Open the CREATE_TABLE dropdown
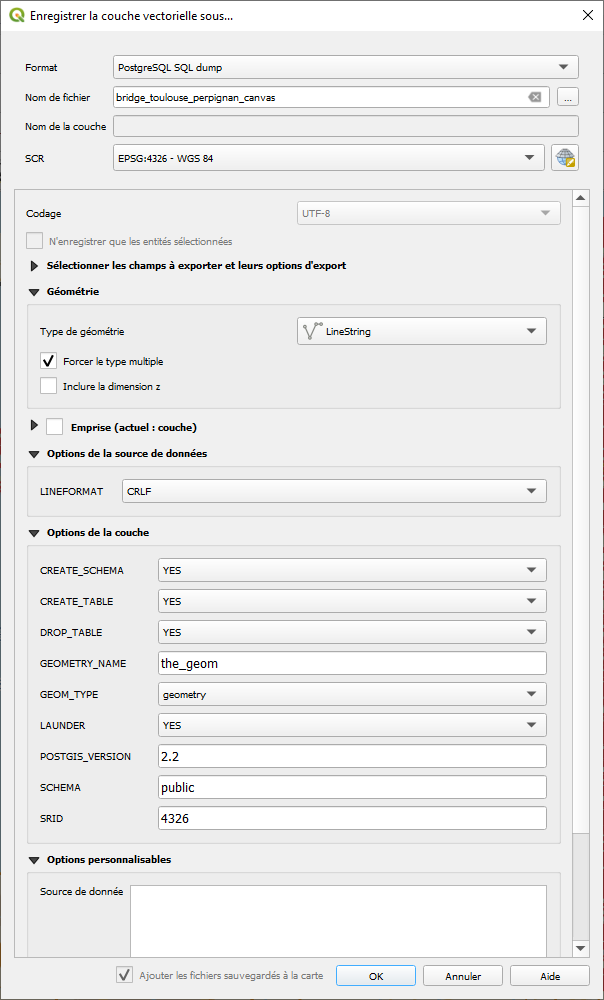This screenshot has width=604, height=1000. coord(352,601)
